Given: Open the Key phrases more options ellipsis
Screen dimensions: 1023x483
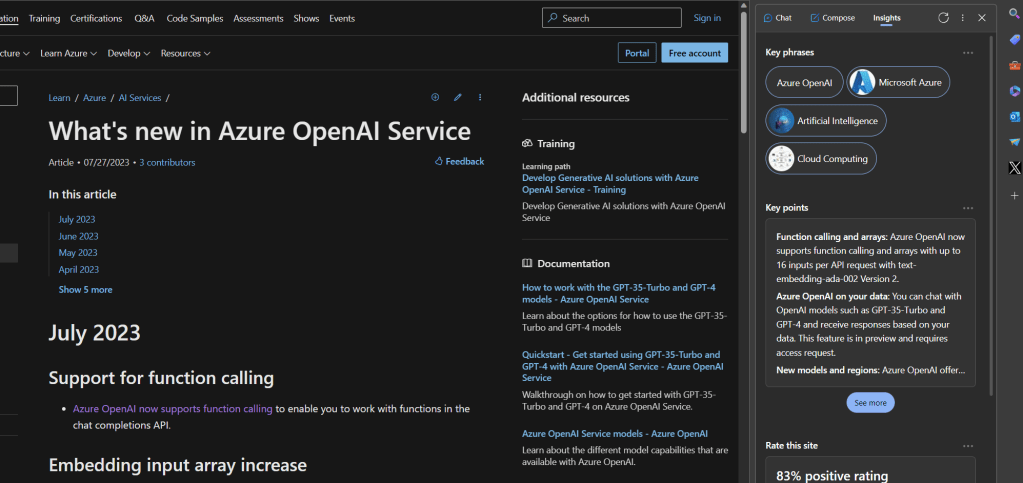Looking at the screenshot, I should (967, 52).
